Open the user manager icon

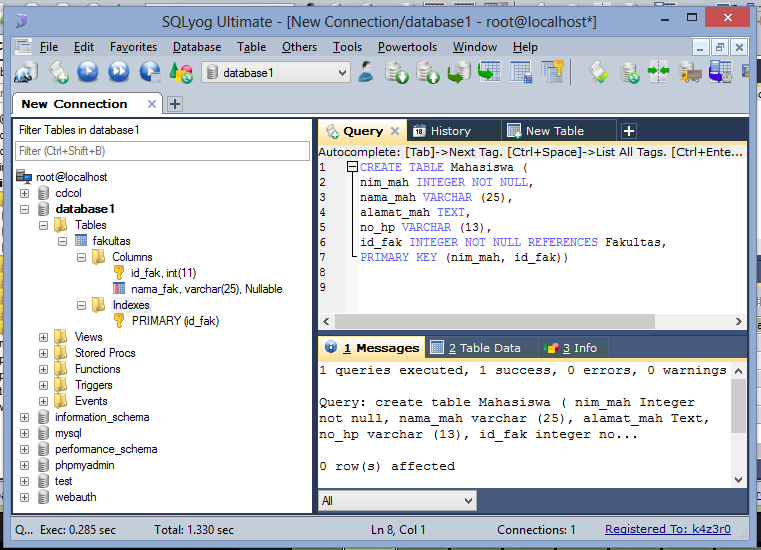pyautogui.click(x=366, y=72)
